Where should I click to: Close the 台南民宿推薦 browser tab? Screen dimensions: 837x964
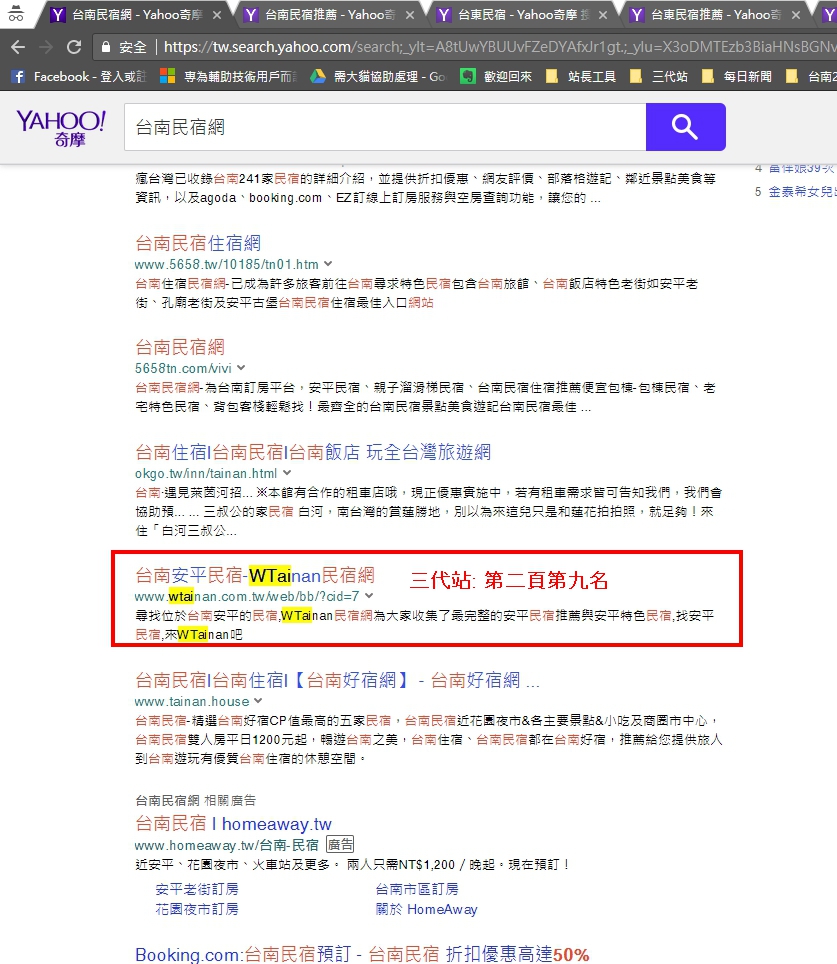[x=410, y=15]
